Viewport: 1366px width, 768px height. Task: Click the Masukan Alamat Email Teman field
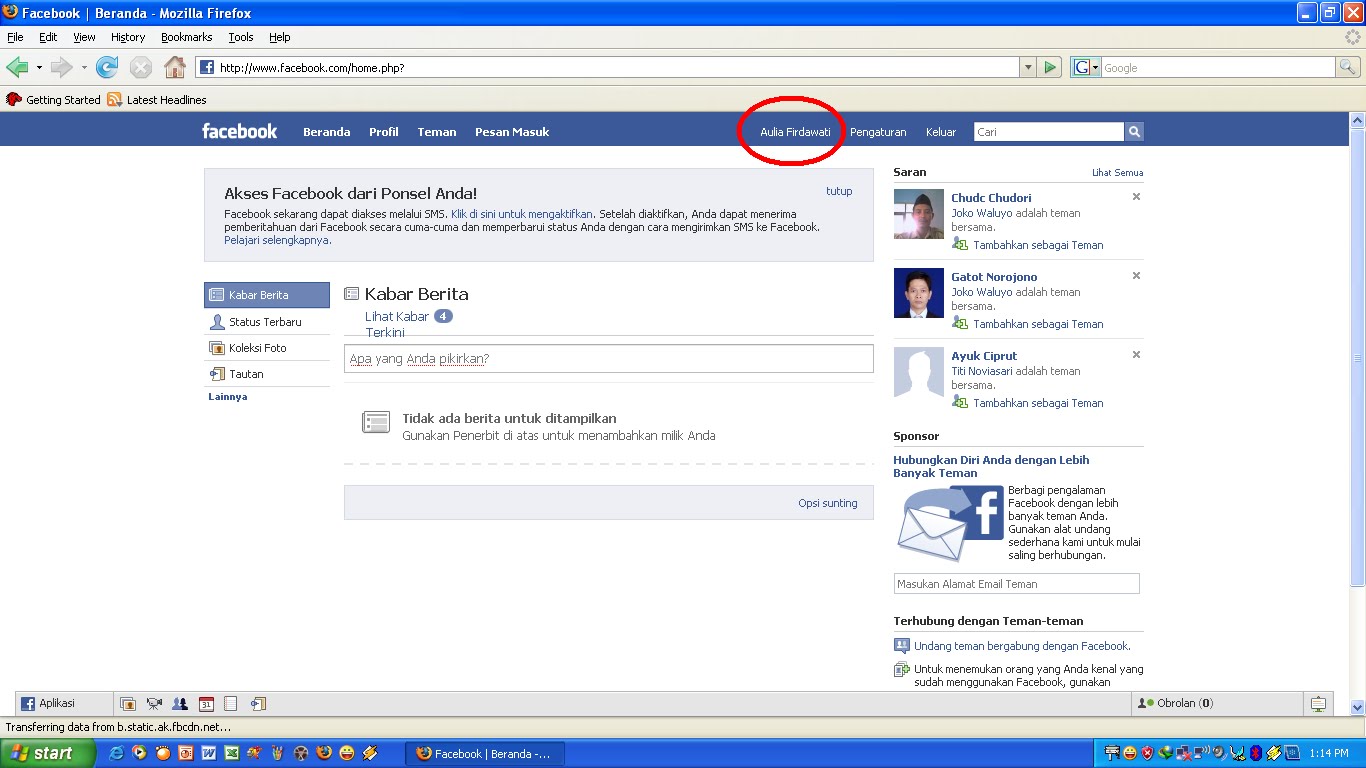pos(1016,584)
